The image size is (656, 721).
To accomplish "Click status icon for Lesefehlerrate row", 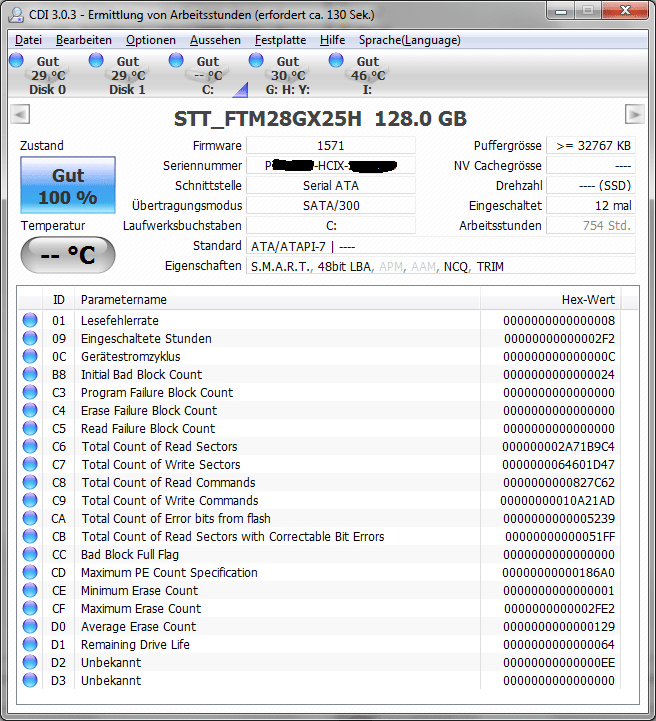I will coord(30,320).
